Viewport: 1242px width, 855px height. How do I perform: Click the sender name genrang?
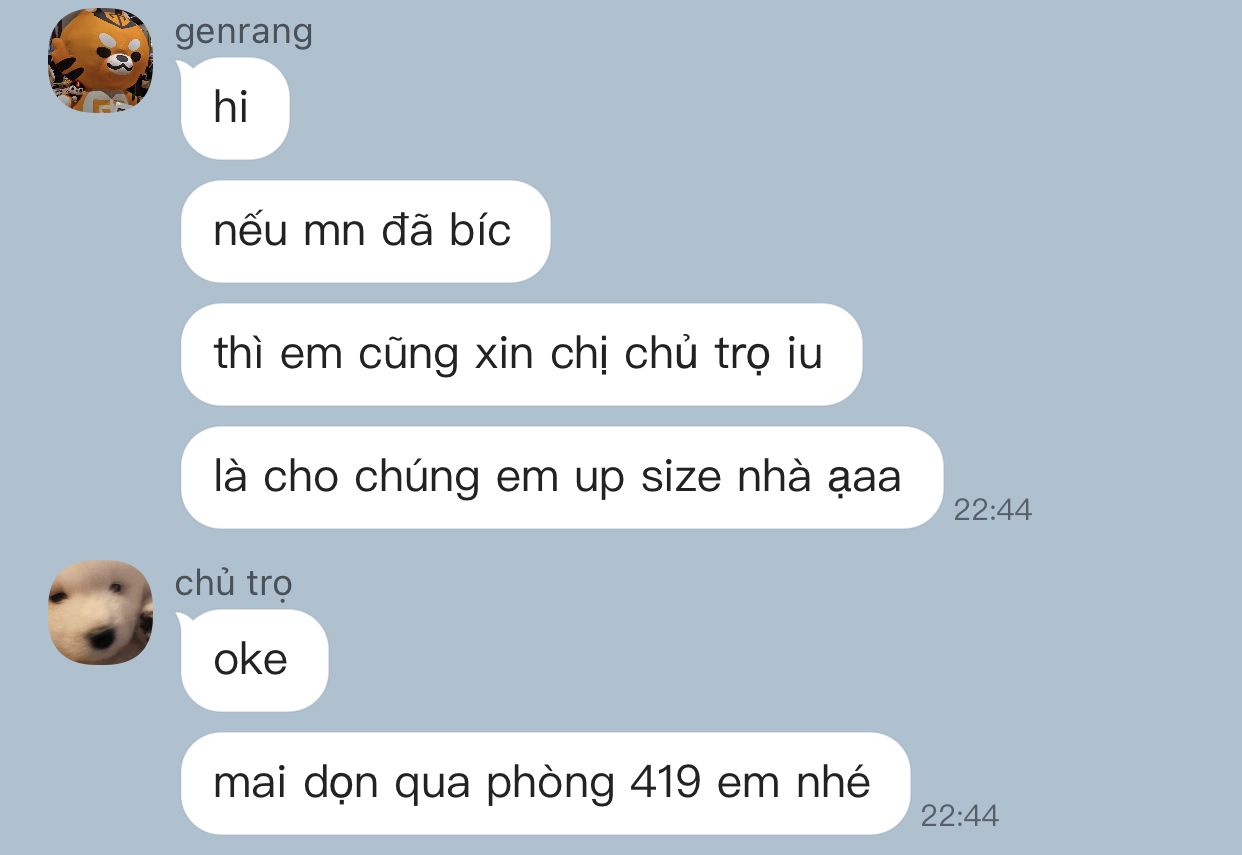244,32
